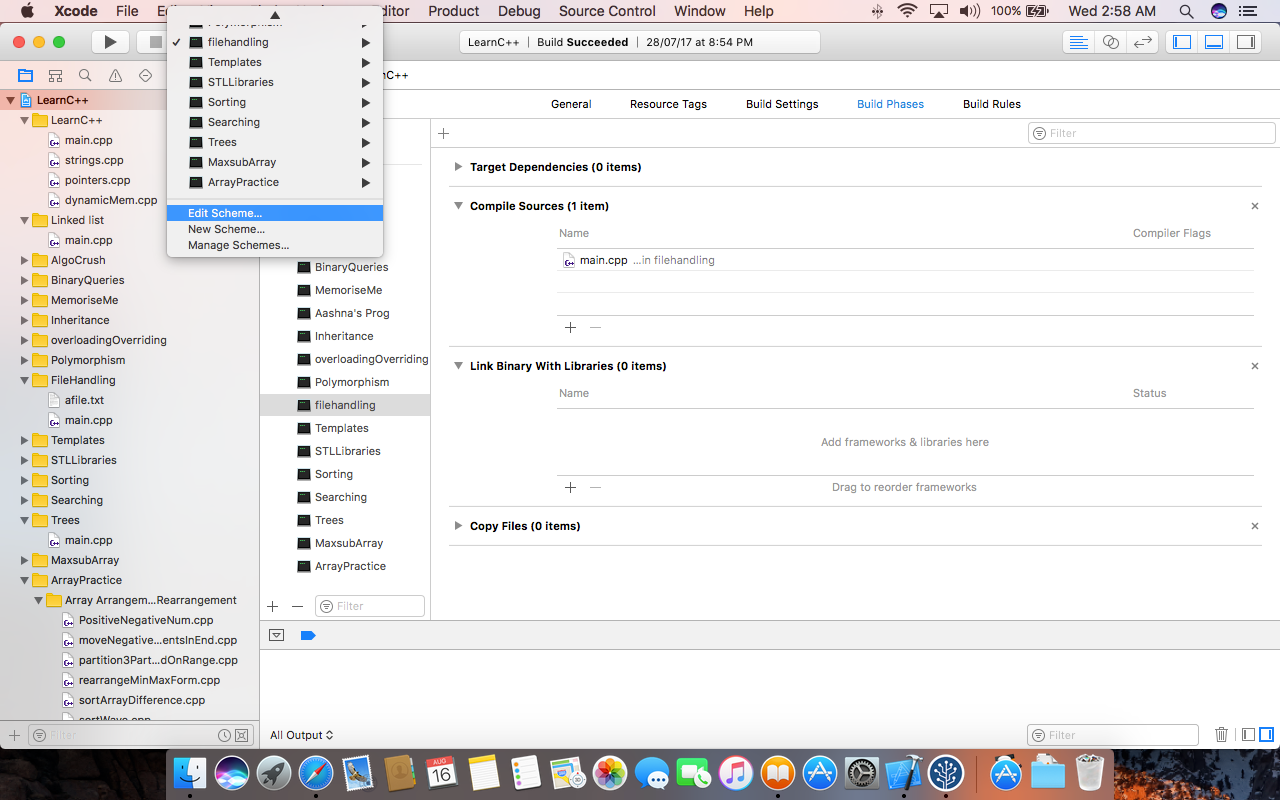Toggle the utilities panel visibility

[x=1246, y=42]
